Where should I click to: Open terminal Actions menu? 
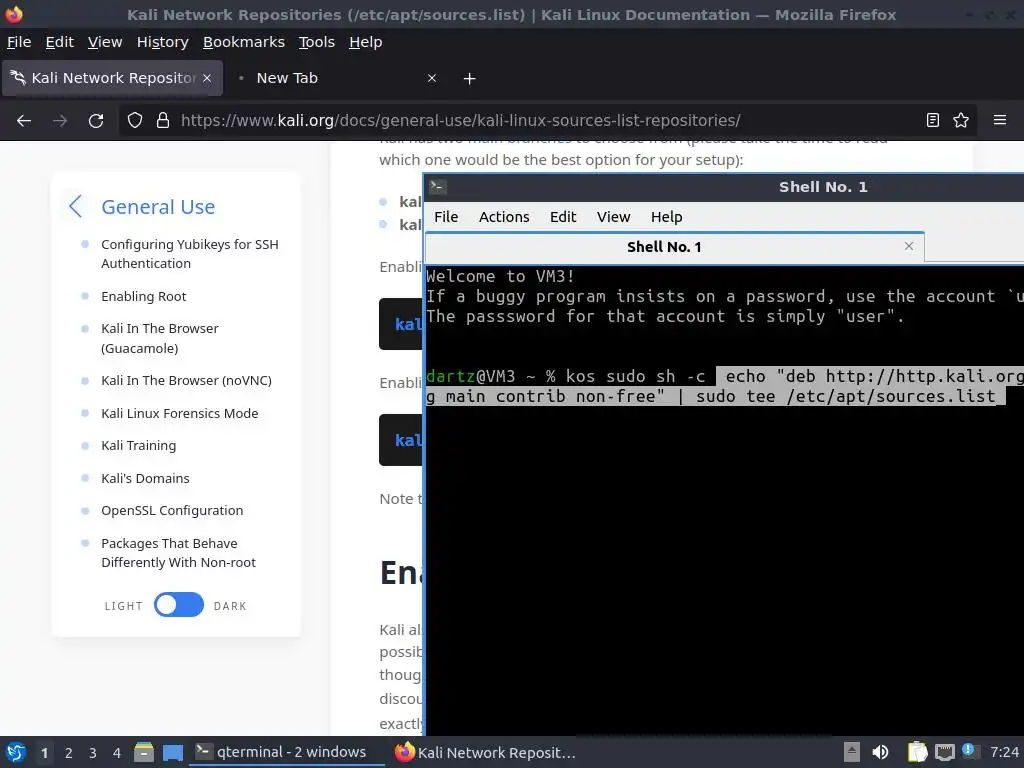click(504, 217)
